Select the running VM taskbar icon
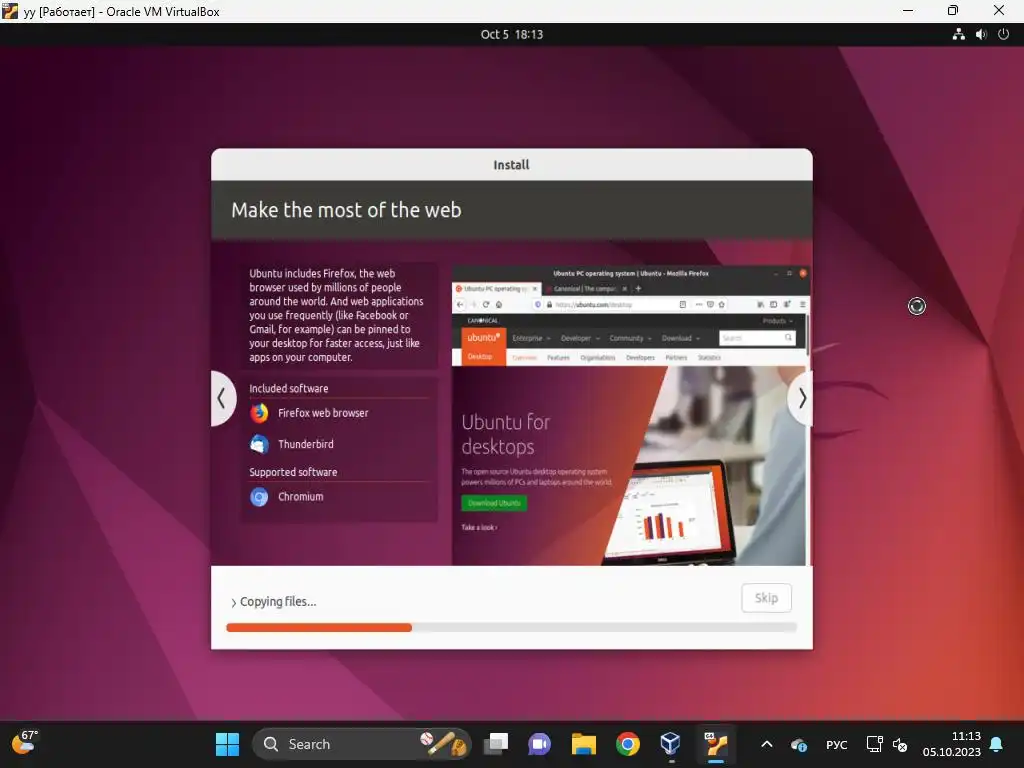This screenshot has height=768, width=1024. click(716, 744)
